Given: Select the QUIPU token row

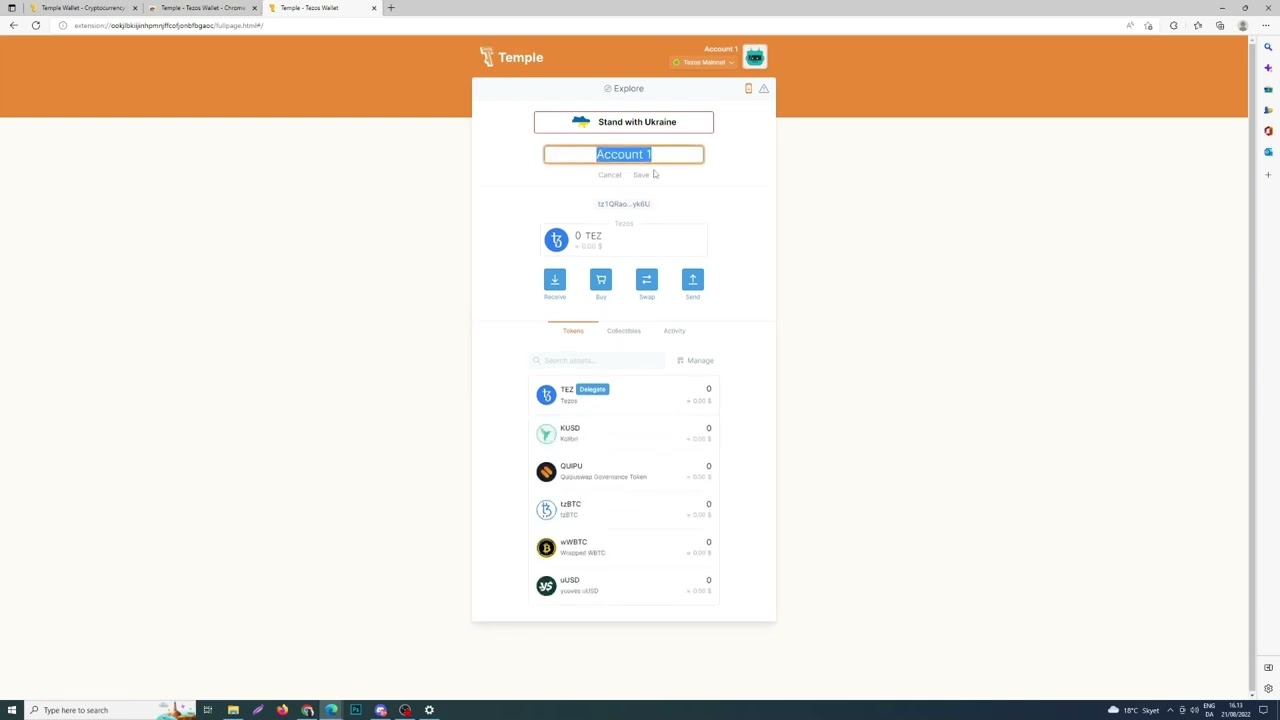Looking at the screenshot, I should tap(624, 471).
